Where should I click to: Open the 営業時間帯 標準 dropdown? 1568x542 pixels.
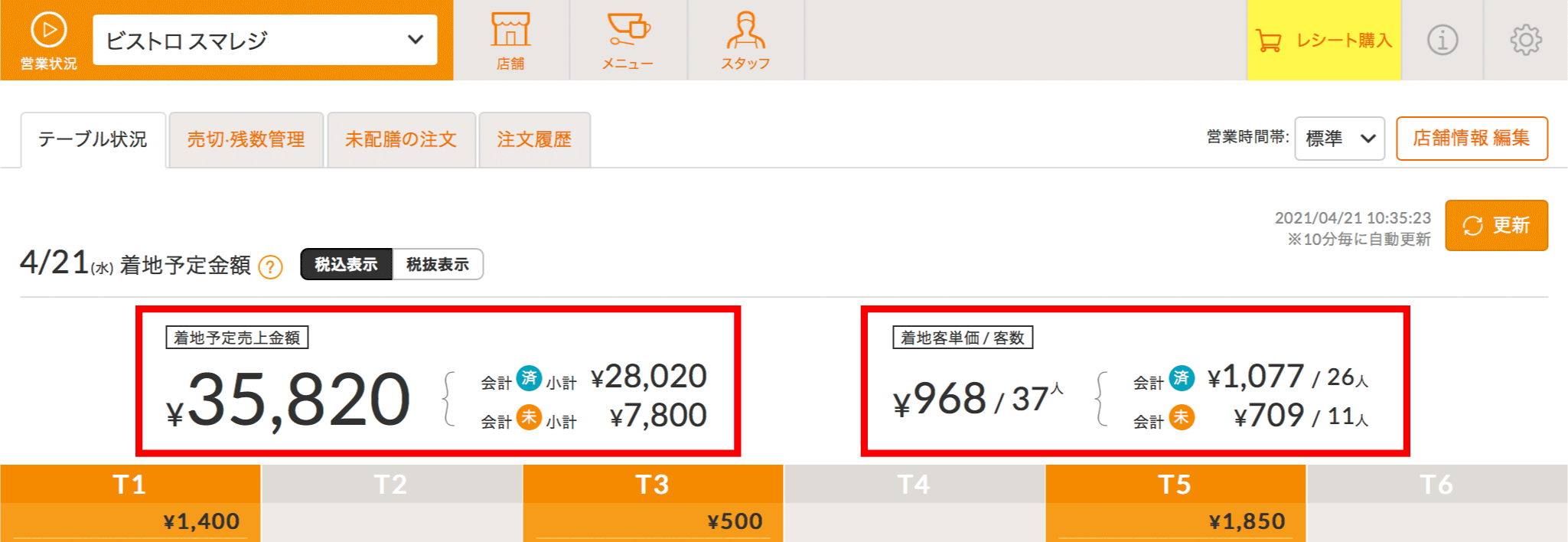pyautogui.click(x=1339, y=139)
